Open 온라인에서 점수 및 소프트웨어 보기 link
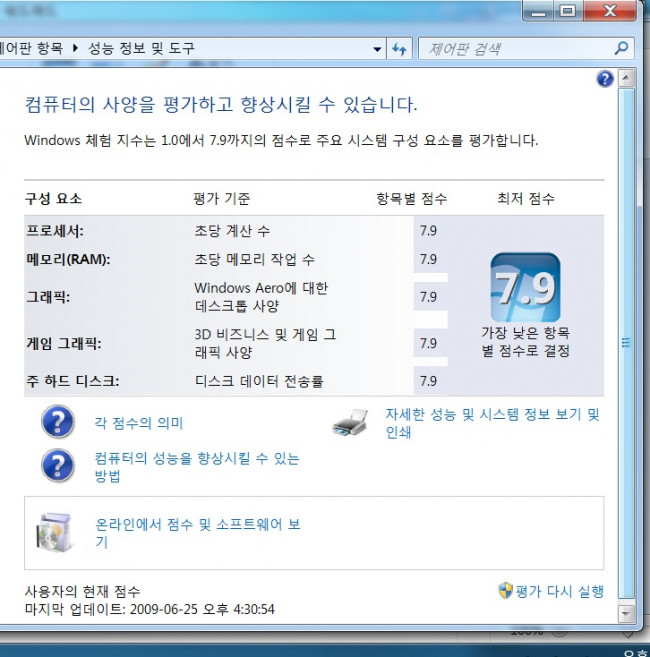Image resolution: width=650 pixels, height=657 pixels. click(x=198, y=533)
